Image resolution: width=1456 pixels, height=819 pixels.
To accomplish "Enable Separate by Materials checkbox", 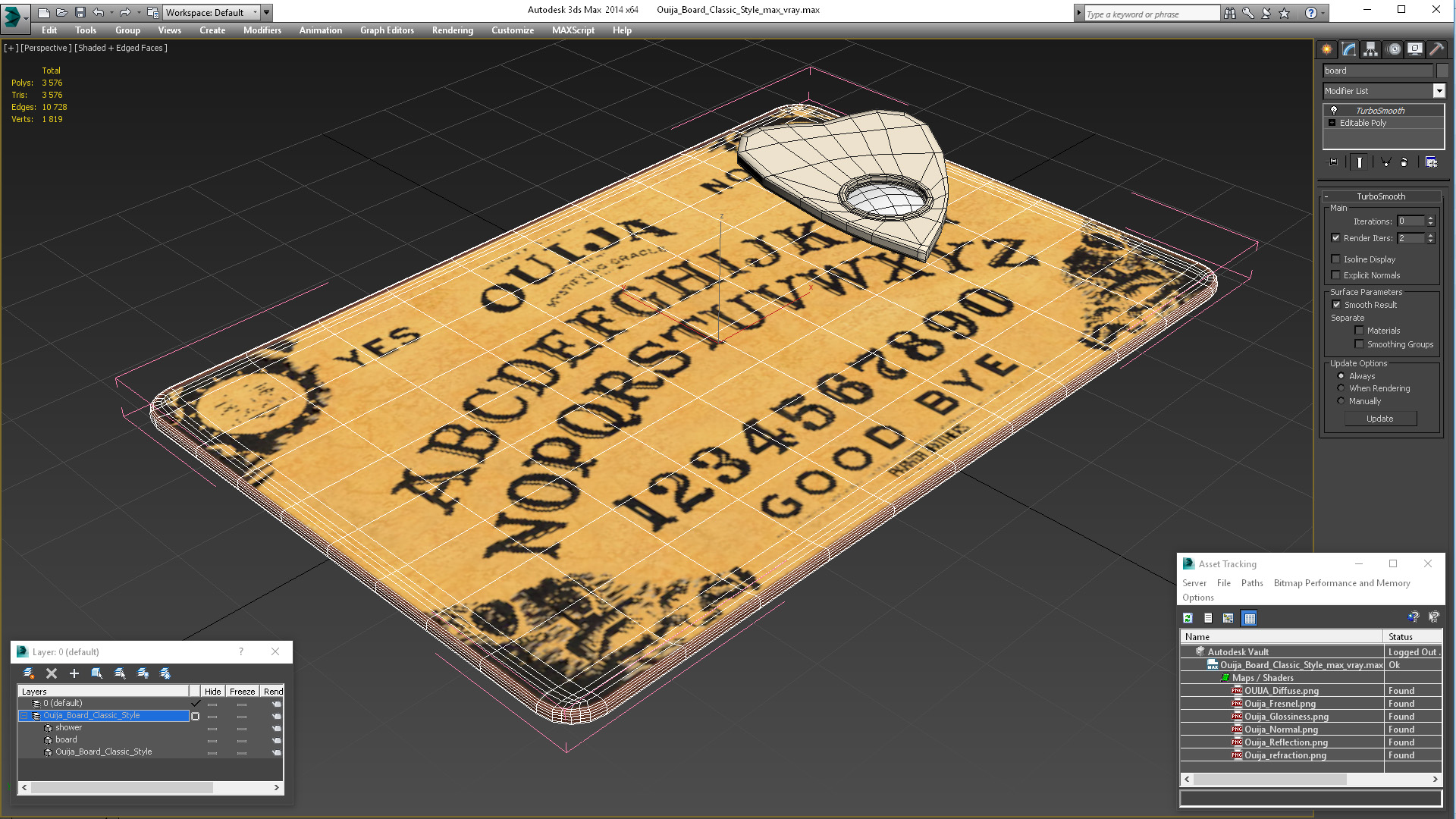I will click(x=1360, y=331).
